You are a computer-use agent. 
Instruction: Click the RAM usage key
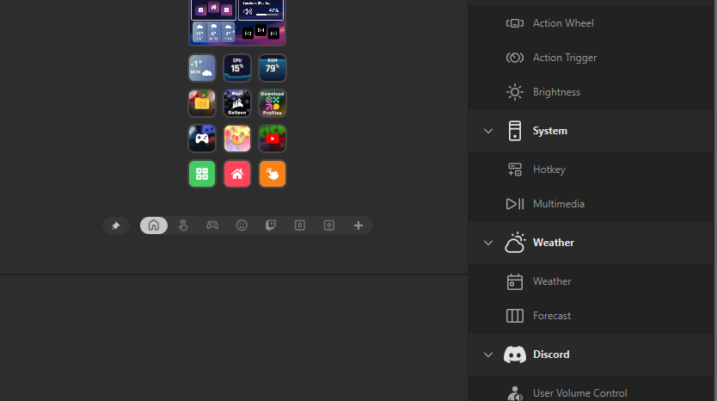(x=272, y=68)
